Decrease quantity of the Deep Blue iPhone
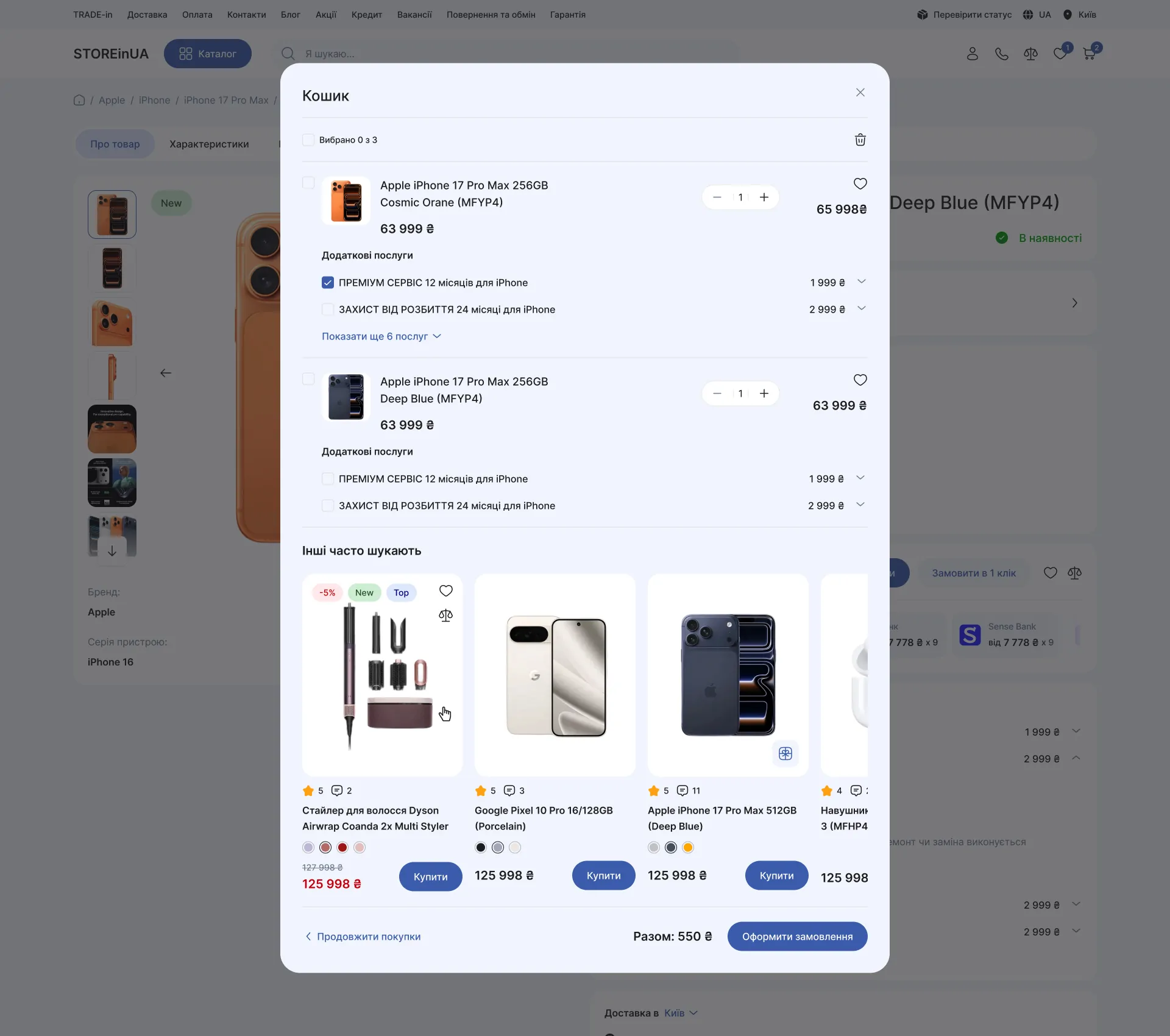1170x1036 pixels. click(x=717, y=393)
